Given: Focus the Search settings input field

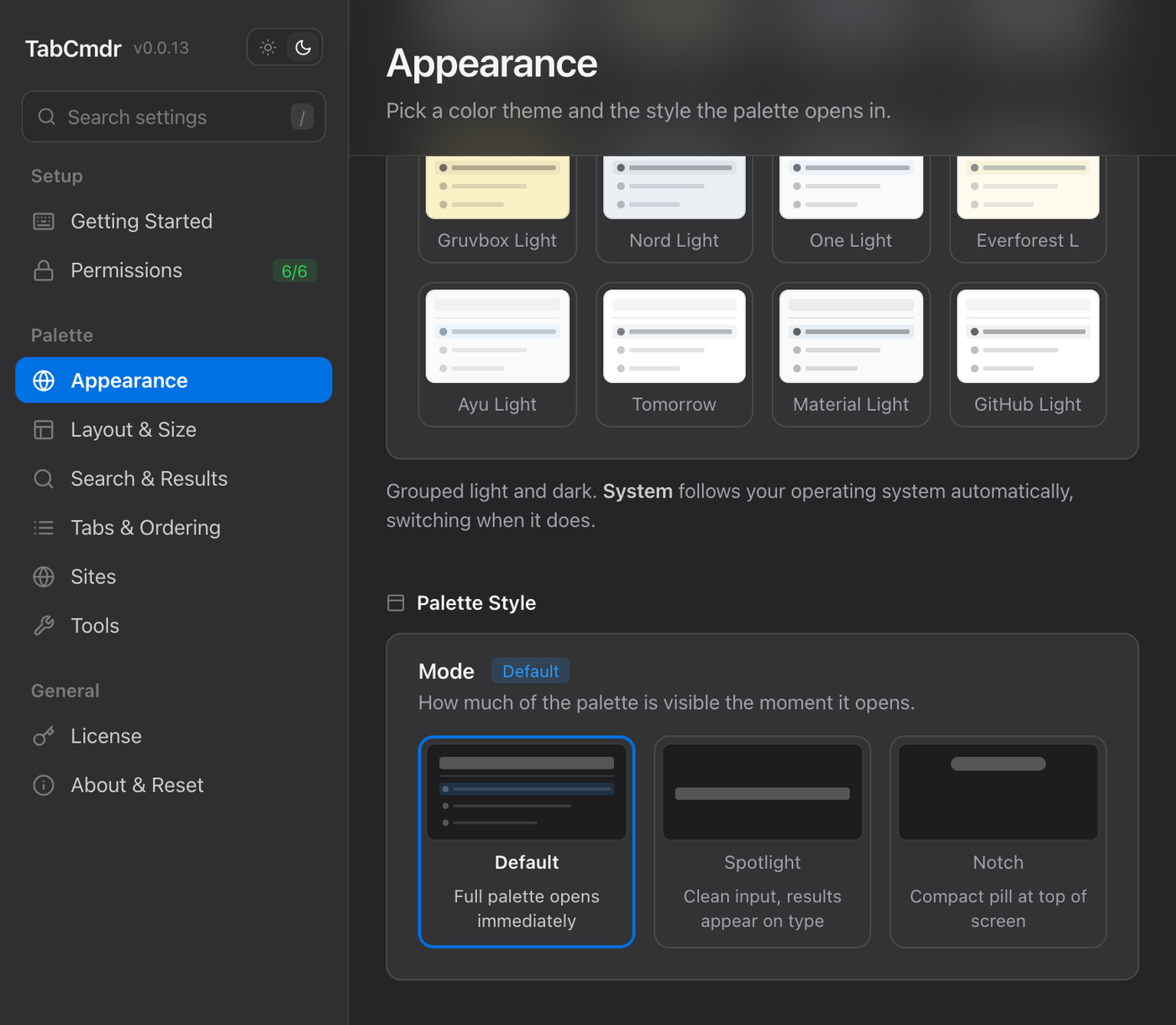Looking at the screenshot, I should tap(174, 117).
